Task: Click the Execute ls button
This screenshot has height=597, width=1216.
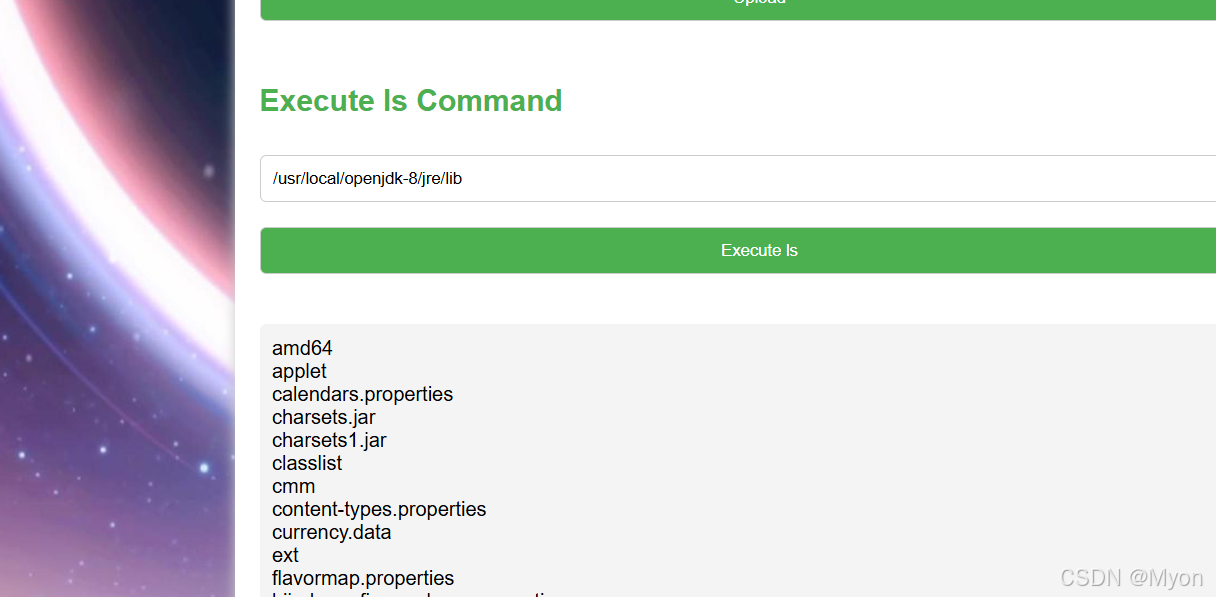Action: (738, 250)
